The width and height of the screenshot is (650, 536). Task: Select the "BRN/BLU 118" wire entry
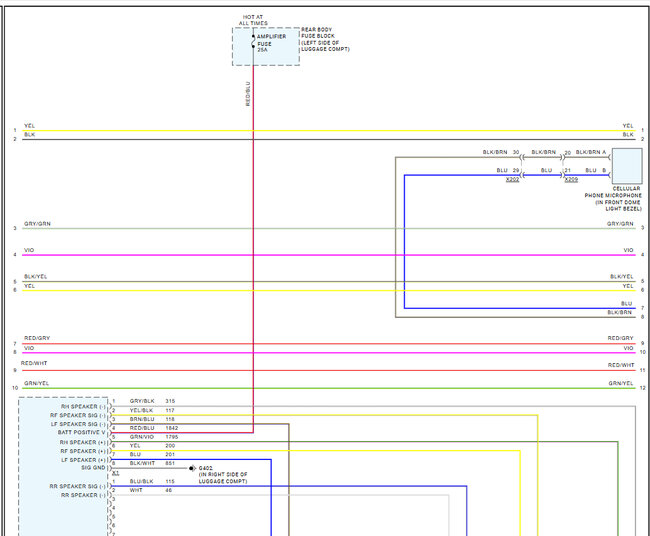pos(152,419)
